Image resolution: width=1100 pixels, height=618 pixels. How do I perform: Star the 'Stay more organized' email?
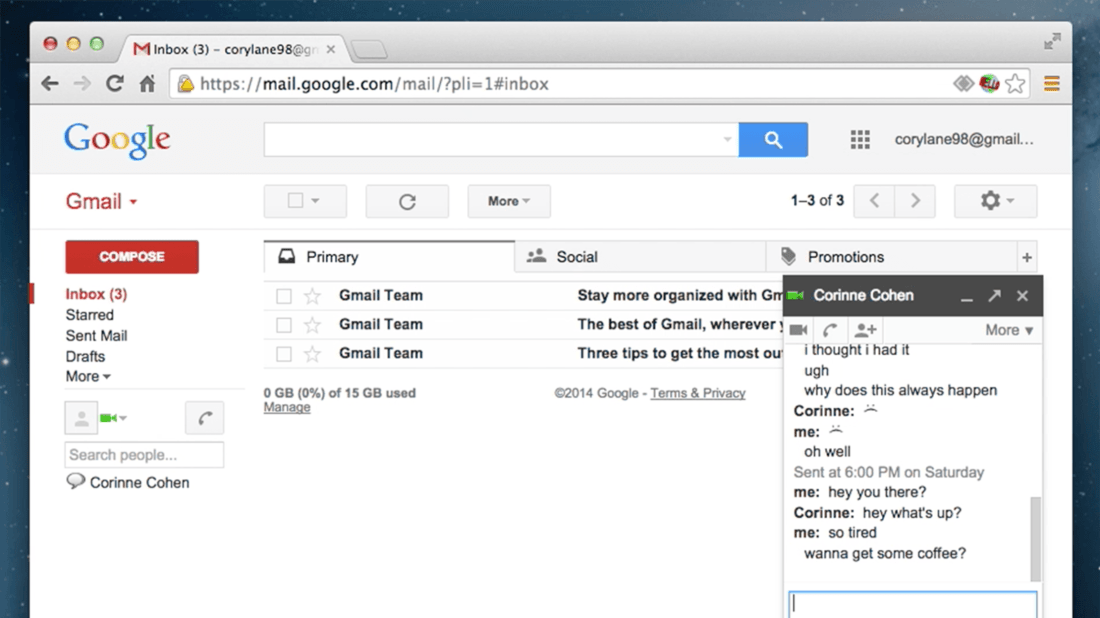pyautogui.click(x=312, y=296)
